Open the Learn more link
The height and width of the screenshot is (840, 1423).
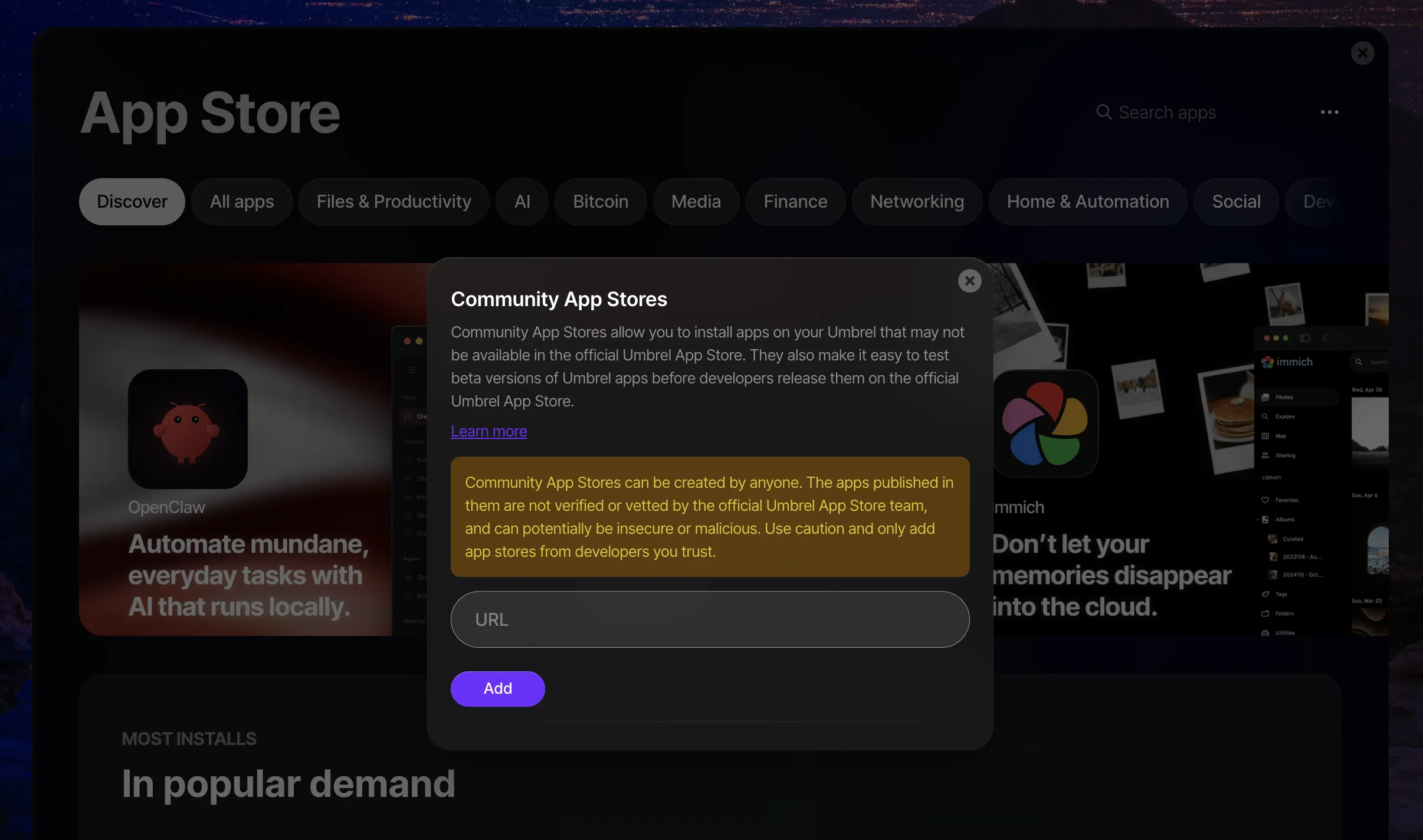click(x=488, y=431)
